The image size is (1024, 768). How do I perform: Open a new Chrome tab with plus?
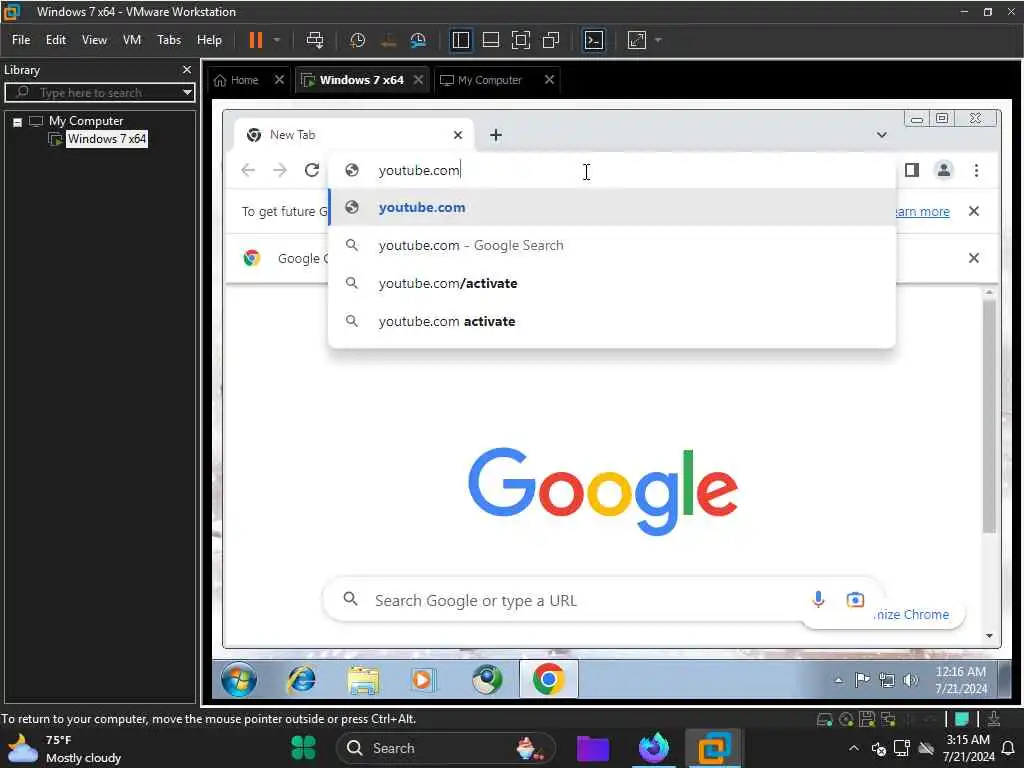click(x=496, y=135)
